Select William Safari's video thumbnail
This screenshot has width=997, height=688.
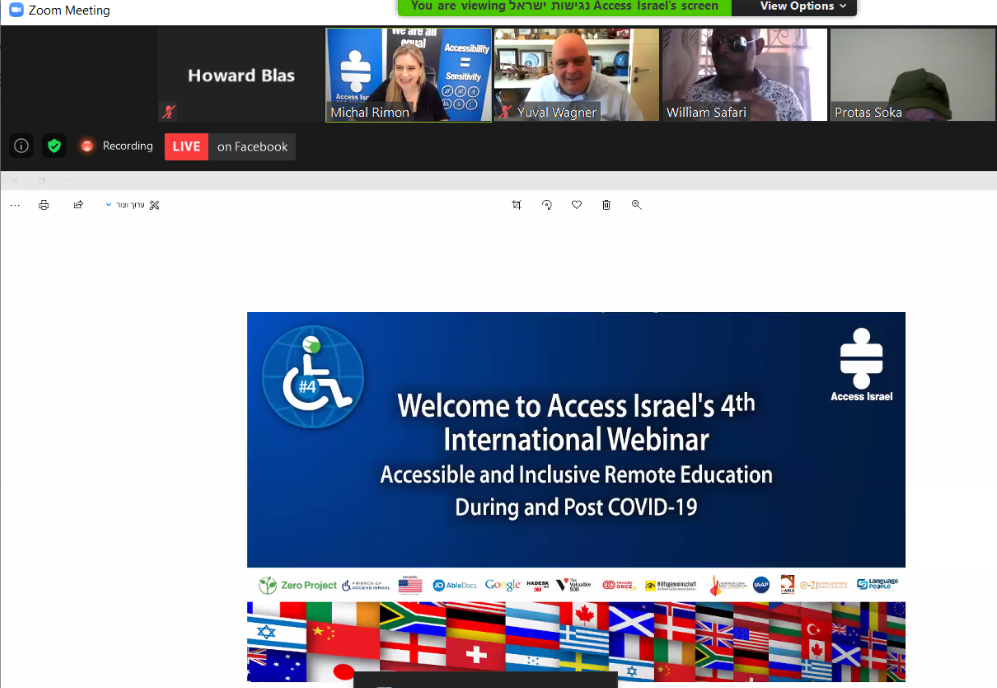(x=744, y=75)
